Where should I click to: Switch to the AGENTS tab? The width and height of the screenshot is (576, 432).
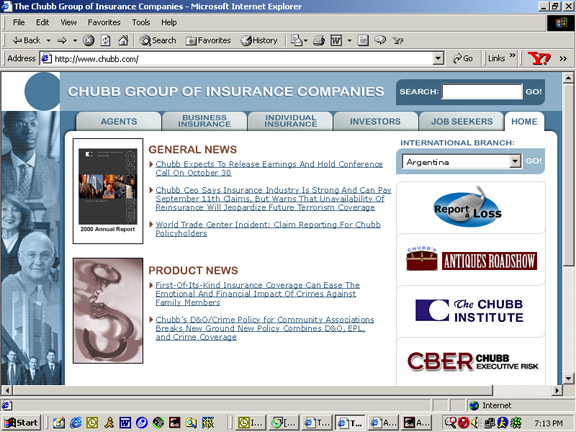[x=119, y=122]
